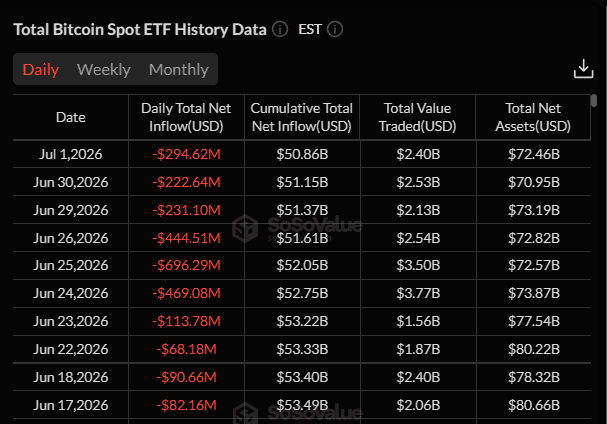Click the $52.75B cumulative inflow cell

tap(302, 293)
